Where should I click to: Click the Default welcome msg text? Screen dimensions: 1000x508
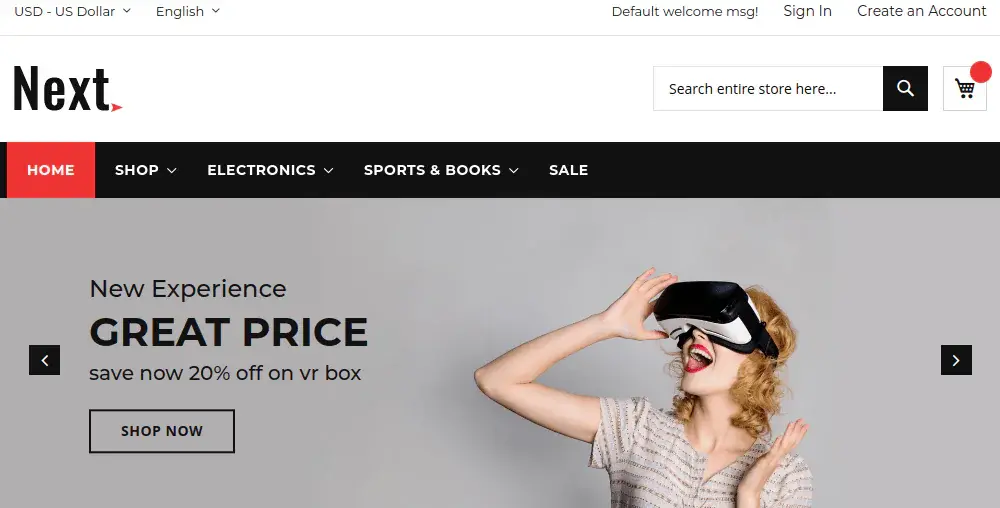pos(685,12)
